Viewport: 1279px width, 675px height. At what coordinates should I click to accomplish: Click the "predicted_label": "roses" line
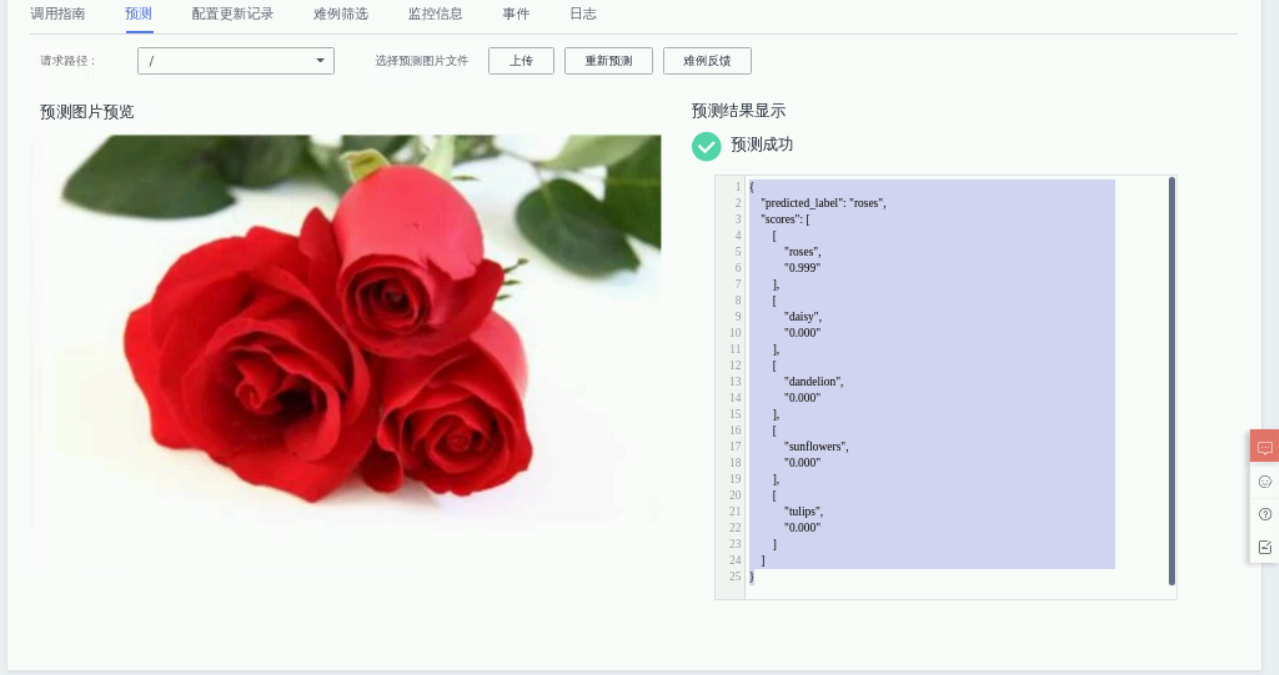[825, 203]
